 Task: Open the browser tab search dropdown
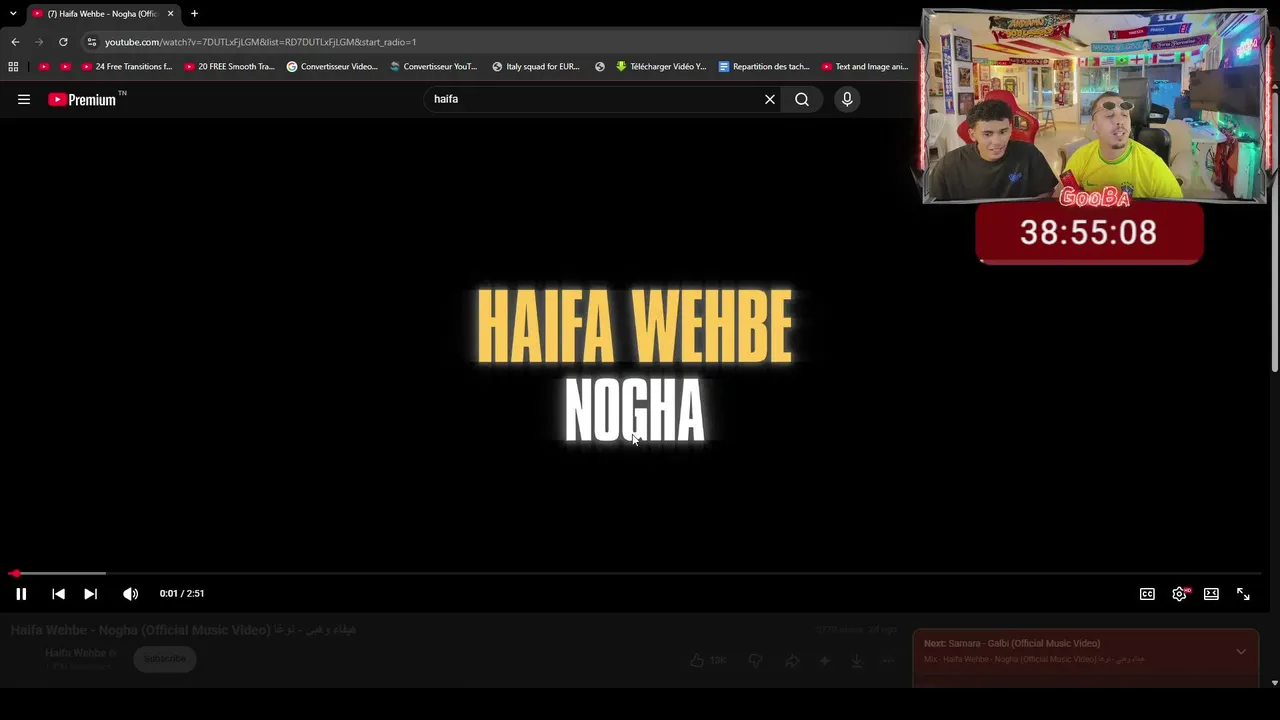[13, 14]
